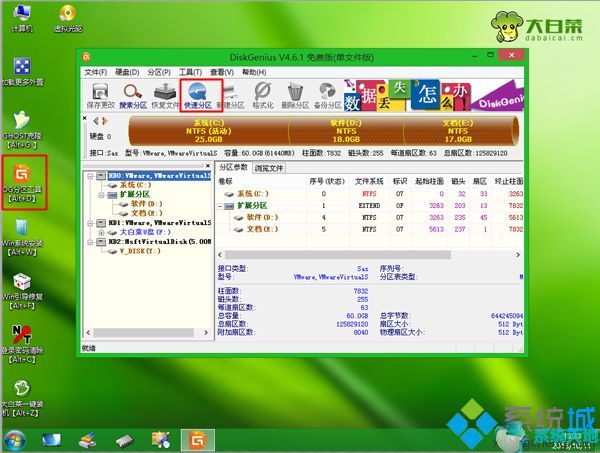Open the 硬盘(D) menu
Screen dimensions: 600x453
click(127, 72)
